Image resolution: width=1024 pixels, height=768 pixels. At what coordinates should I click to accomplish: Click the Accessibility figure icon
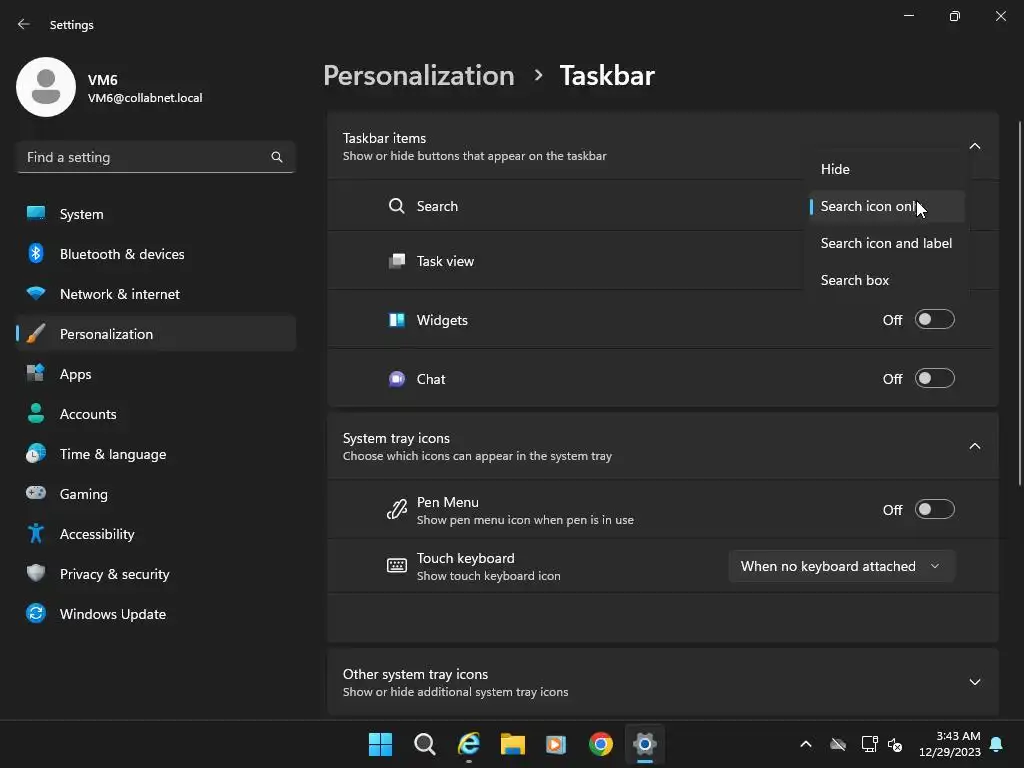[x=36, y=534]
